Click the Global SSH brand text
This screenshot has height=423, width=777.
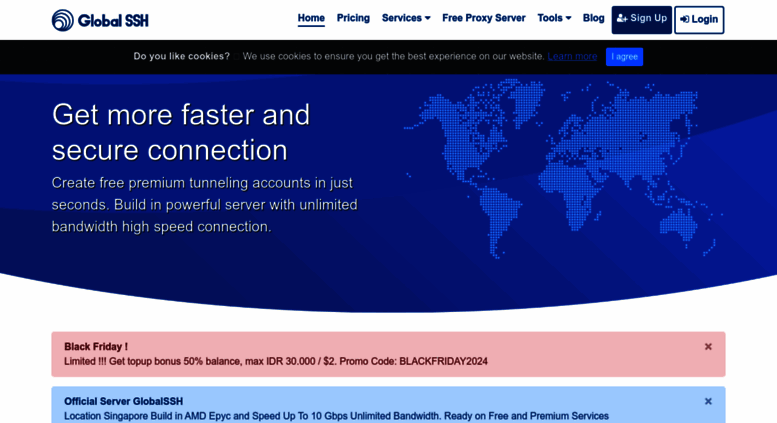[x=113, y=21]
